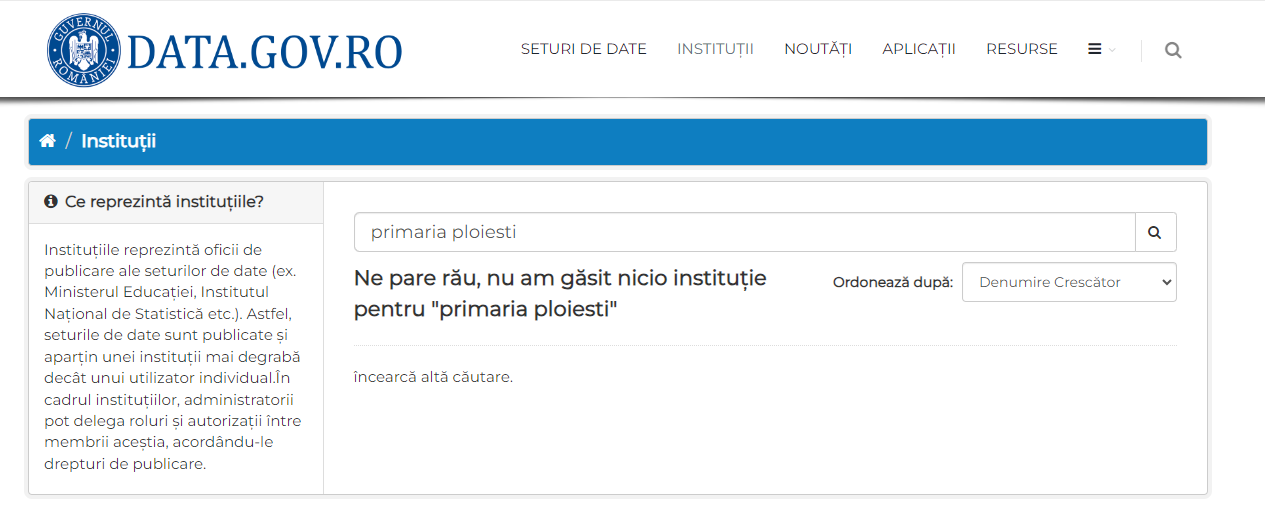The height and width of the screenshot is (509, 1265).
Task: Open the Resurse navigation link
Action: tap(1021, 49)
